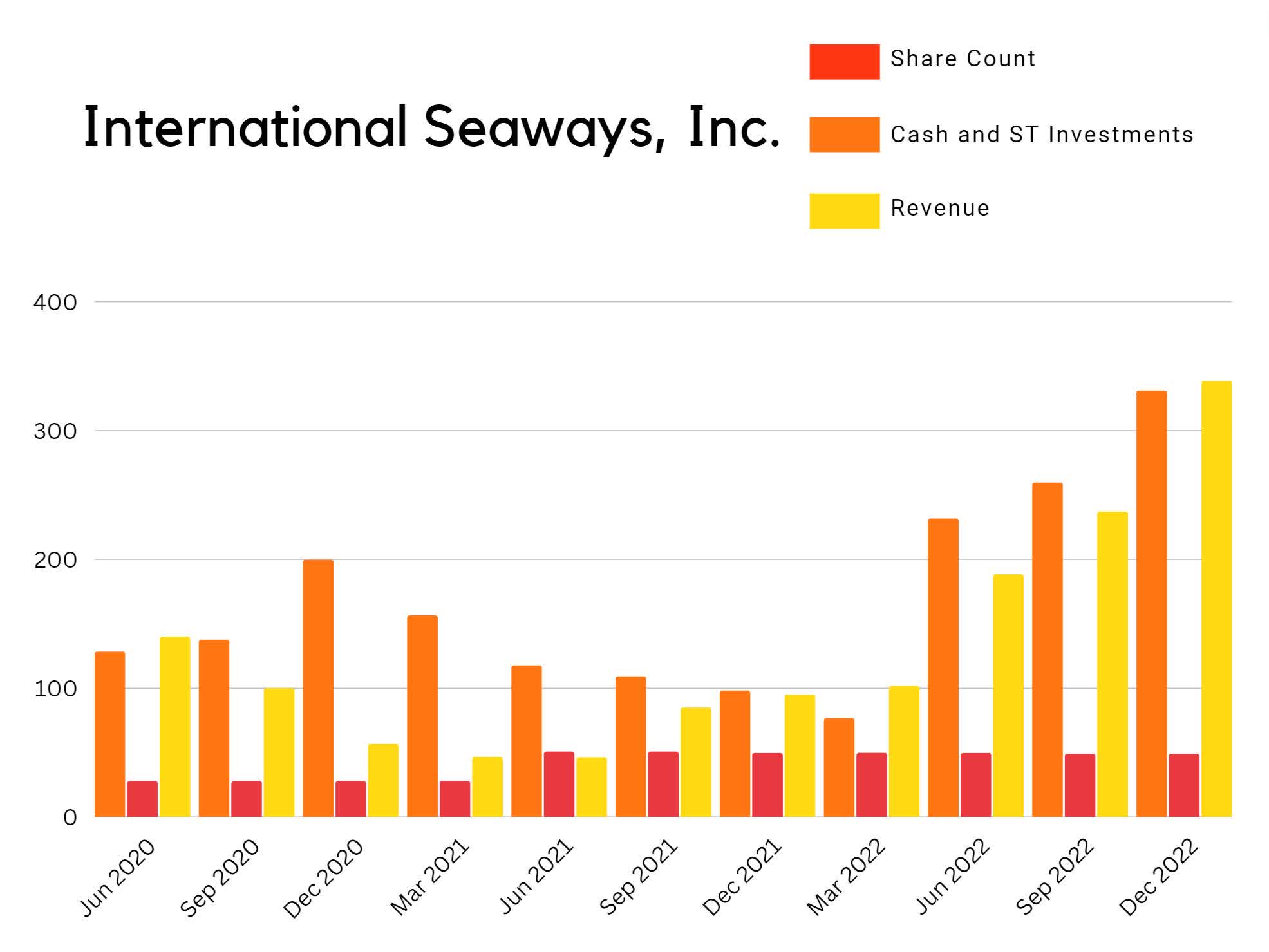Select the Jun 2021 yellow Revenue bar
This screenshot has width=1269, height=952.
[x=592, y=787]
